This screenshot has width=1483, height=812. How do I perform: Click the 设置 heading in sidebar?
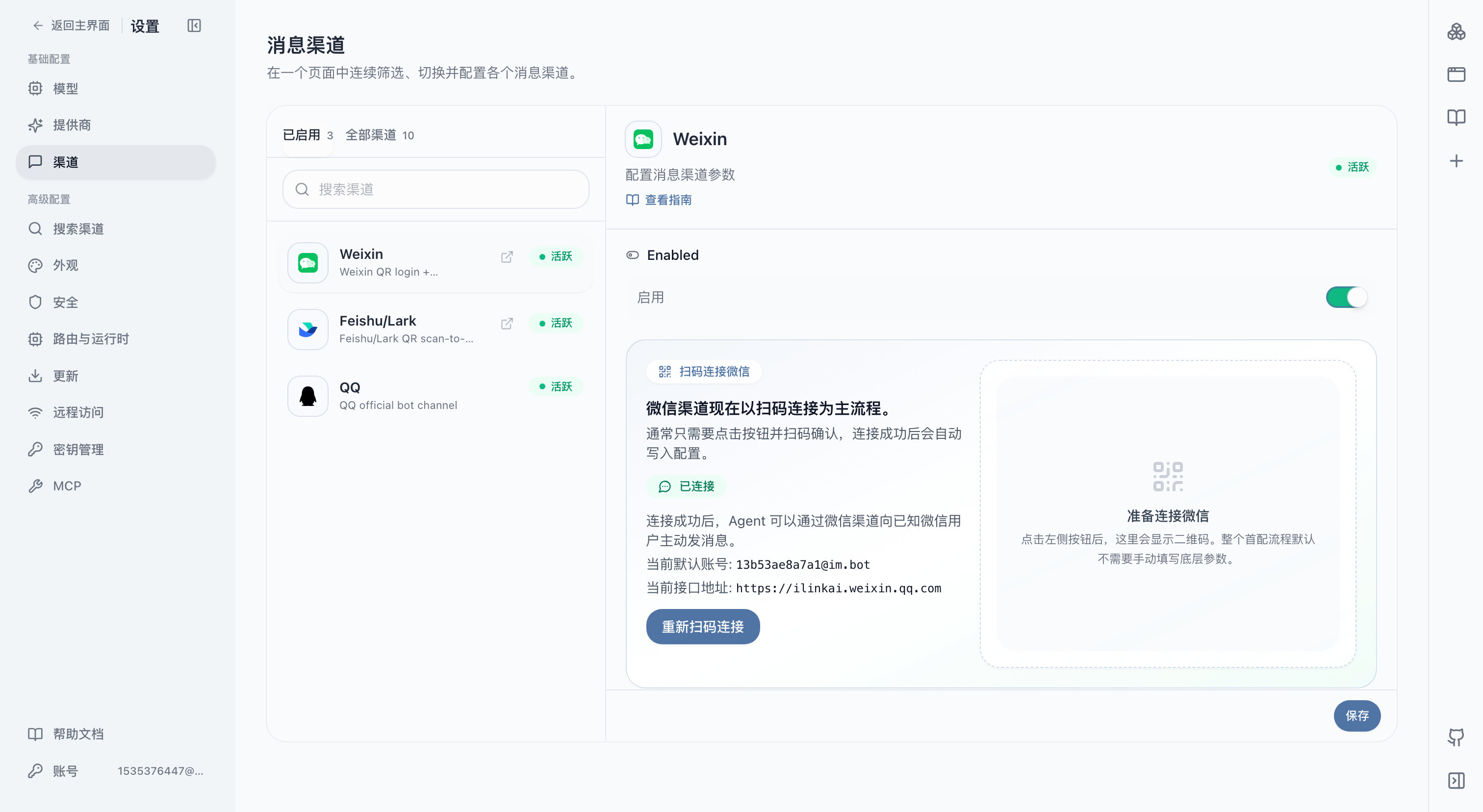145,26
